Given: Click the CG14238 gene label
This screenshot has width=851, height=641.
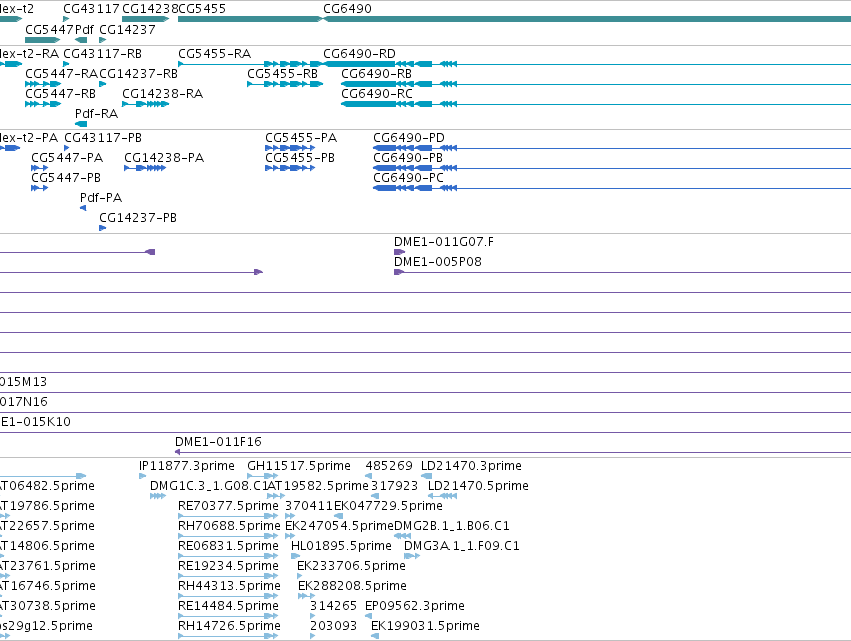Looking at the screenshot, I should click(x=150, y=9).
